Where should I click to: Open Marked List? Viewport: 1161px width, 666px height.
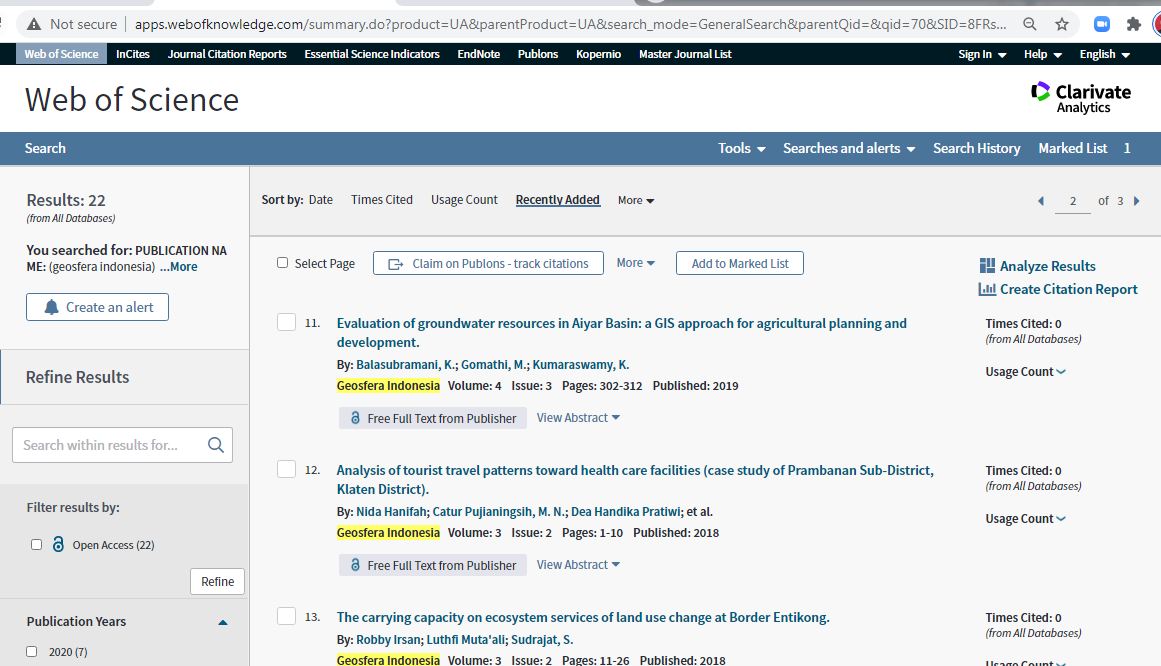[x=1072, y=148]
